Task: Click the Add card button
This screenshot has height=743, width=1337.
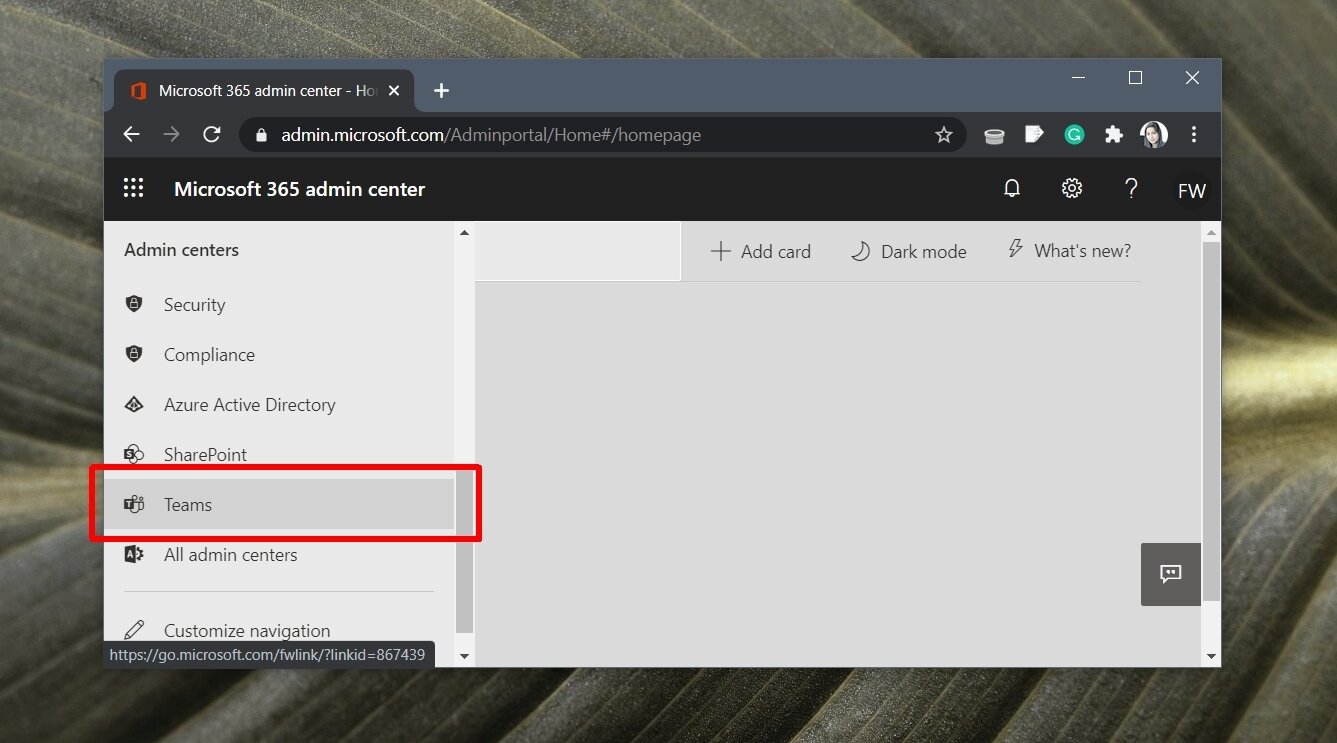Action: (760, 251)
